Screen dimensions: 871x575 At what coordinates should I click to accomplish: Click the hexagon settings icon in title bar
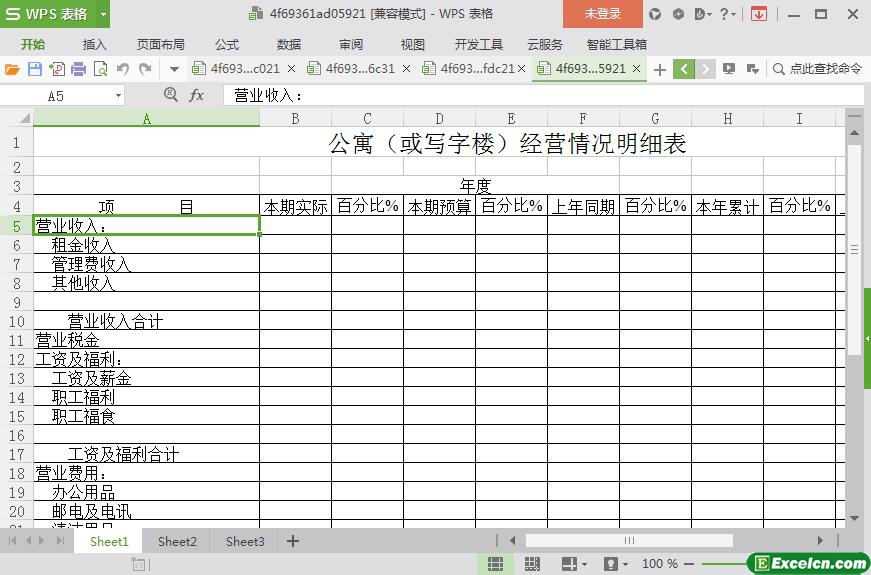(678, 14)
